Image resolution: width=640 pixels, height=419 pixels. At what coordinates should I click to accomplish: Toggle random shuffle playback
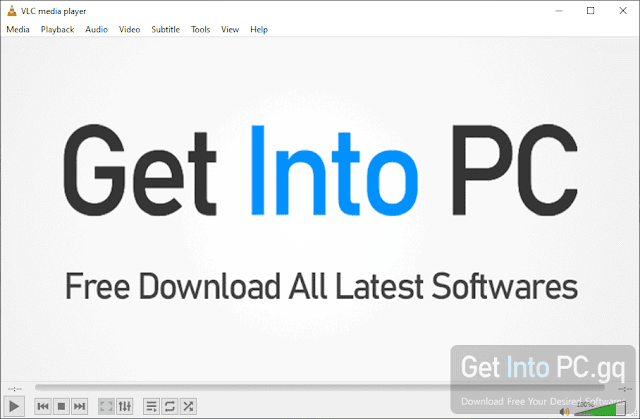pos(188,406)
